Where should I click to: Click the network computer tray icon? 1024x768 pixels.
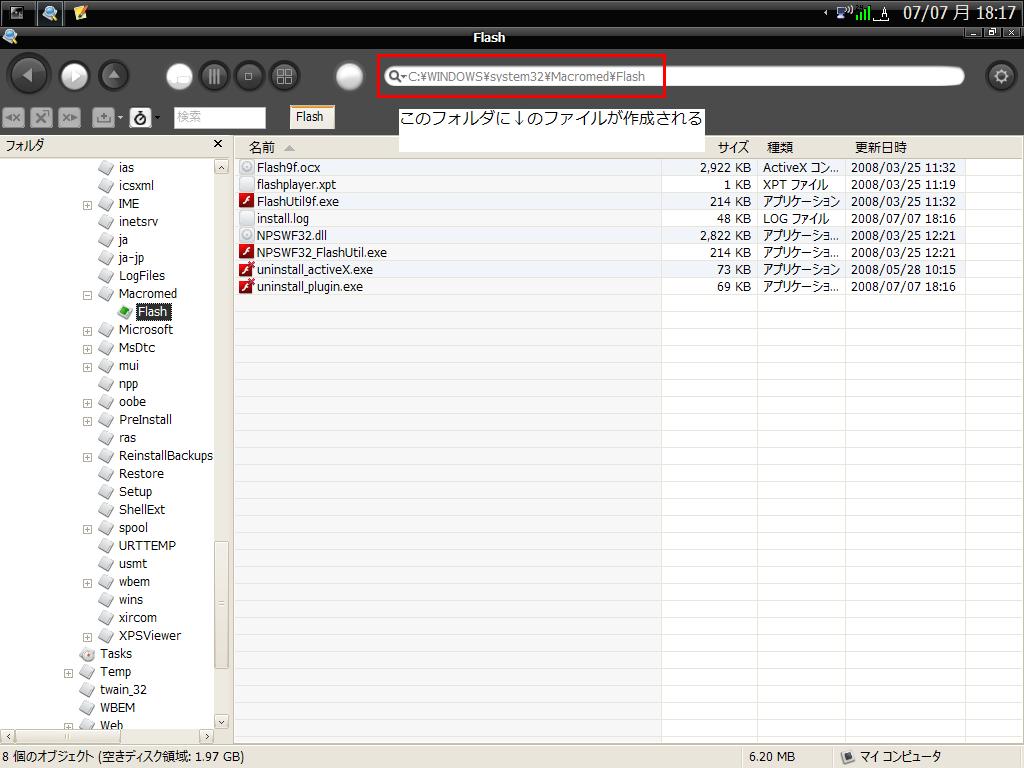(x=844, y=12)
